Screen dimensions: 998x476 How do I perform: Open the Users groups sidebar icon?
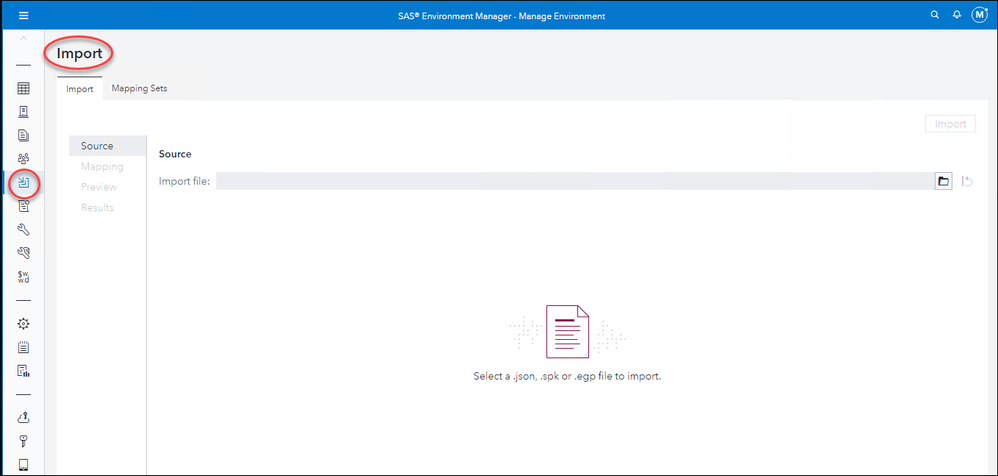tap(24, 159)
